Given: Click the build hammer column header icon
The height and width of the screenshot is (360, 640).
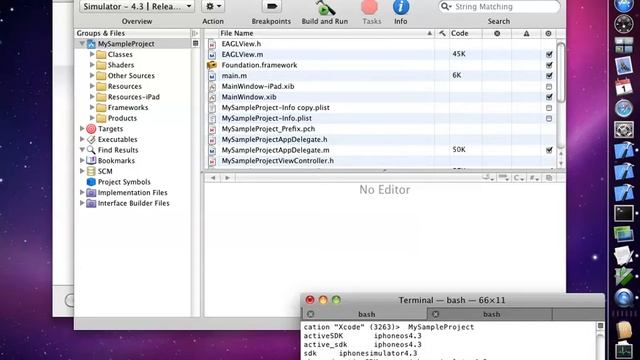Looking at the screenshot, I should [442, 33].
